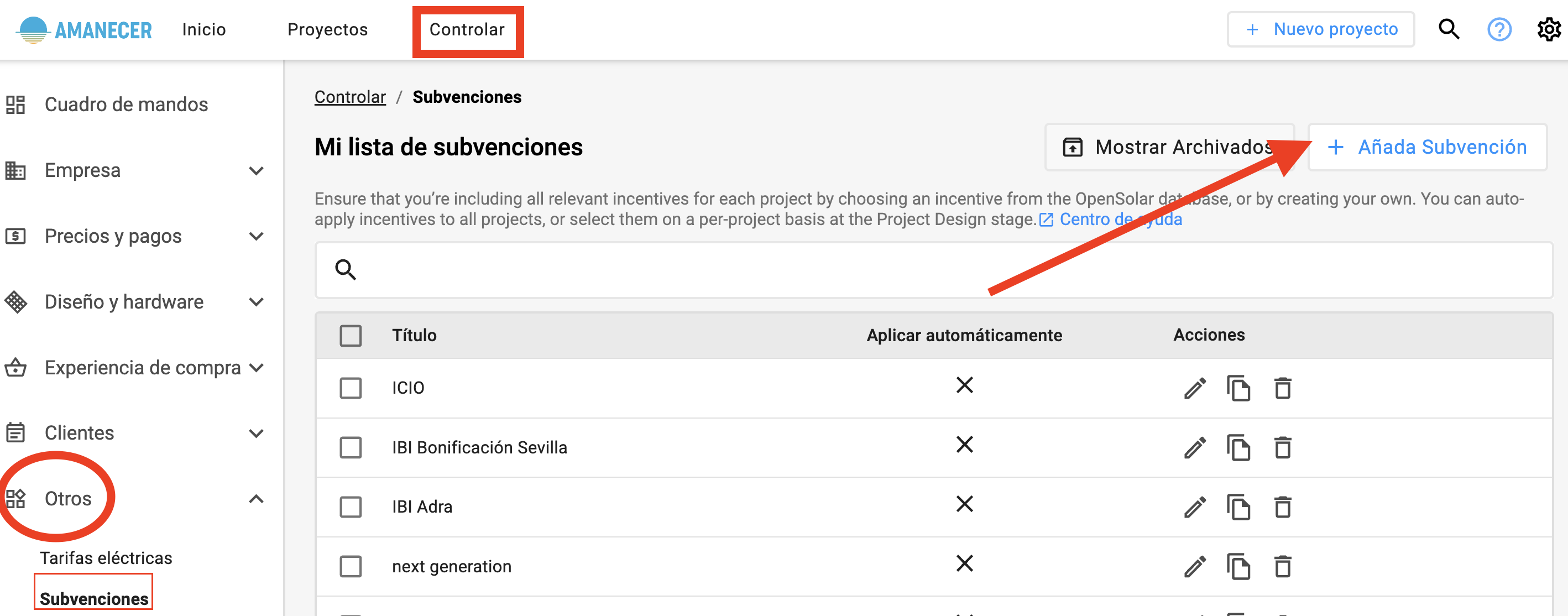Edit the next generation incentive
Viewport: 1568px width, 616px height.
point(1195,567)
